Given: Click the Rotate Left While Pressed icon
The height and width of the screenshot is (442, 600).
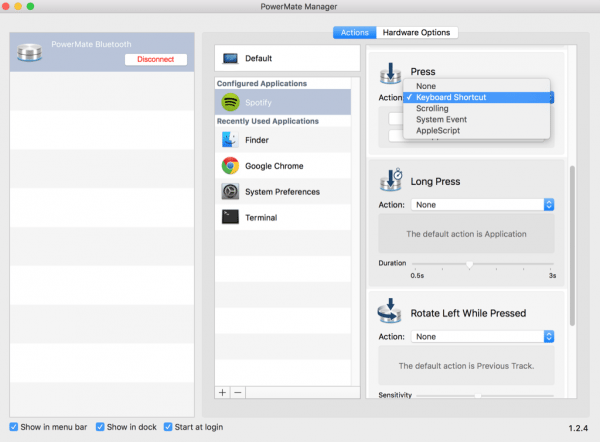Looking at the screenshot, I should pyautogui.click(x=390, y=311).
